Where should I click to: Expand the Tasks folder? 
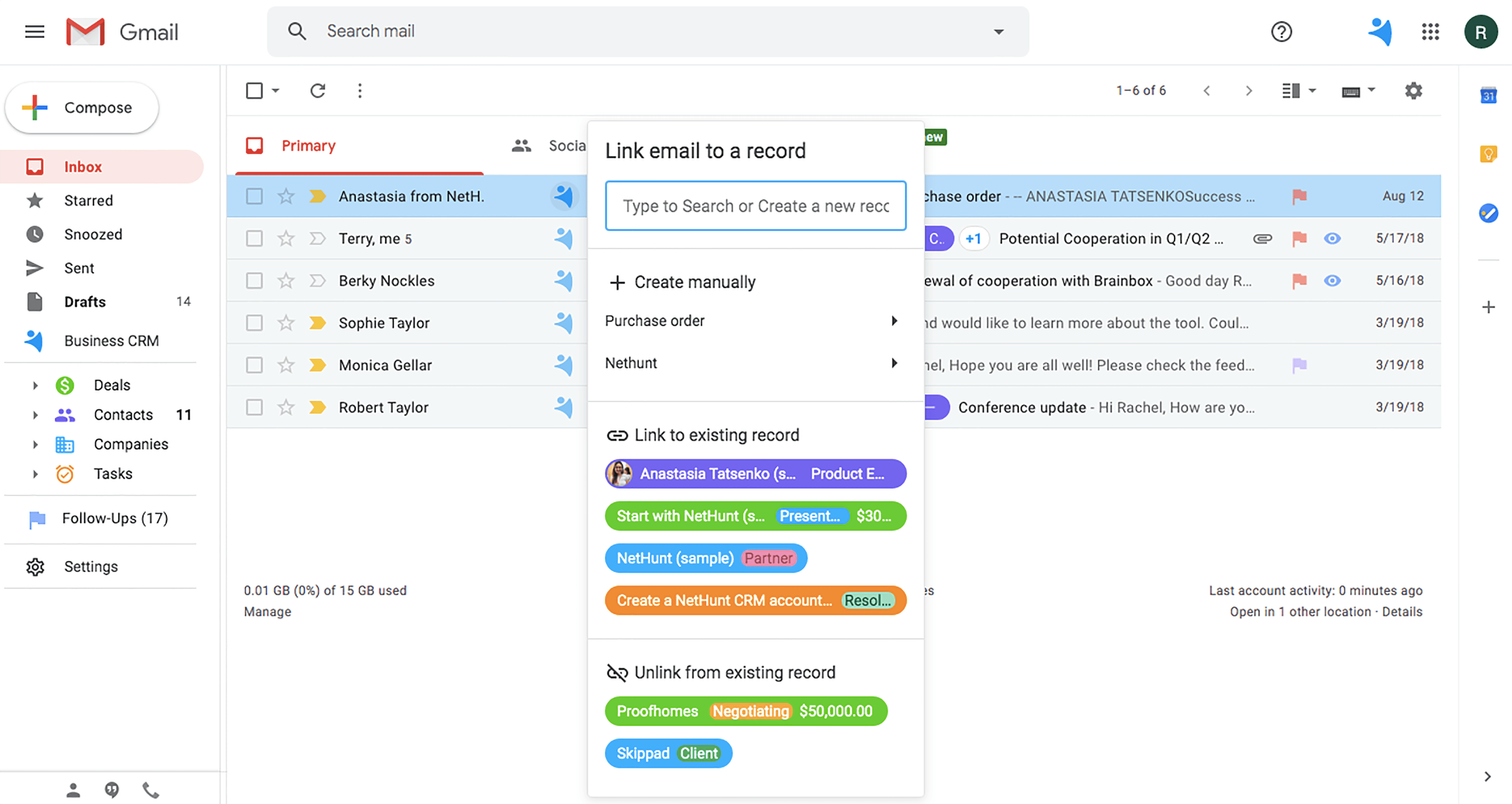pos(35,474)
